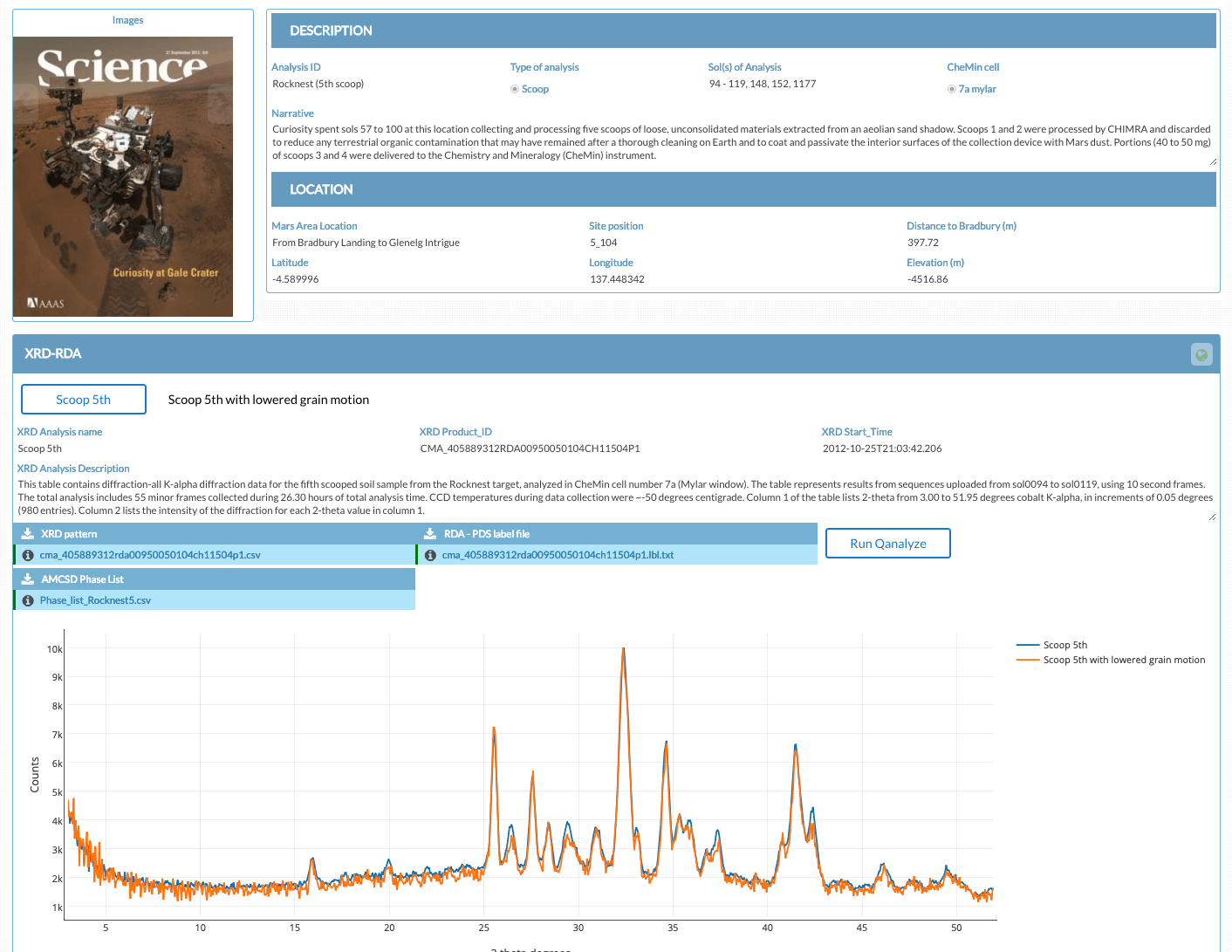This screenshot has height=952, width=1232.
Task: Click the Narrative text field
Action: click(x=743, y=142)
